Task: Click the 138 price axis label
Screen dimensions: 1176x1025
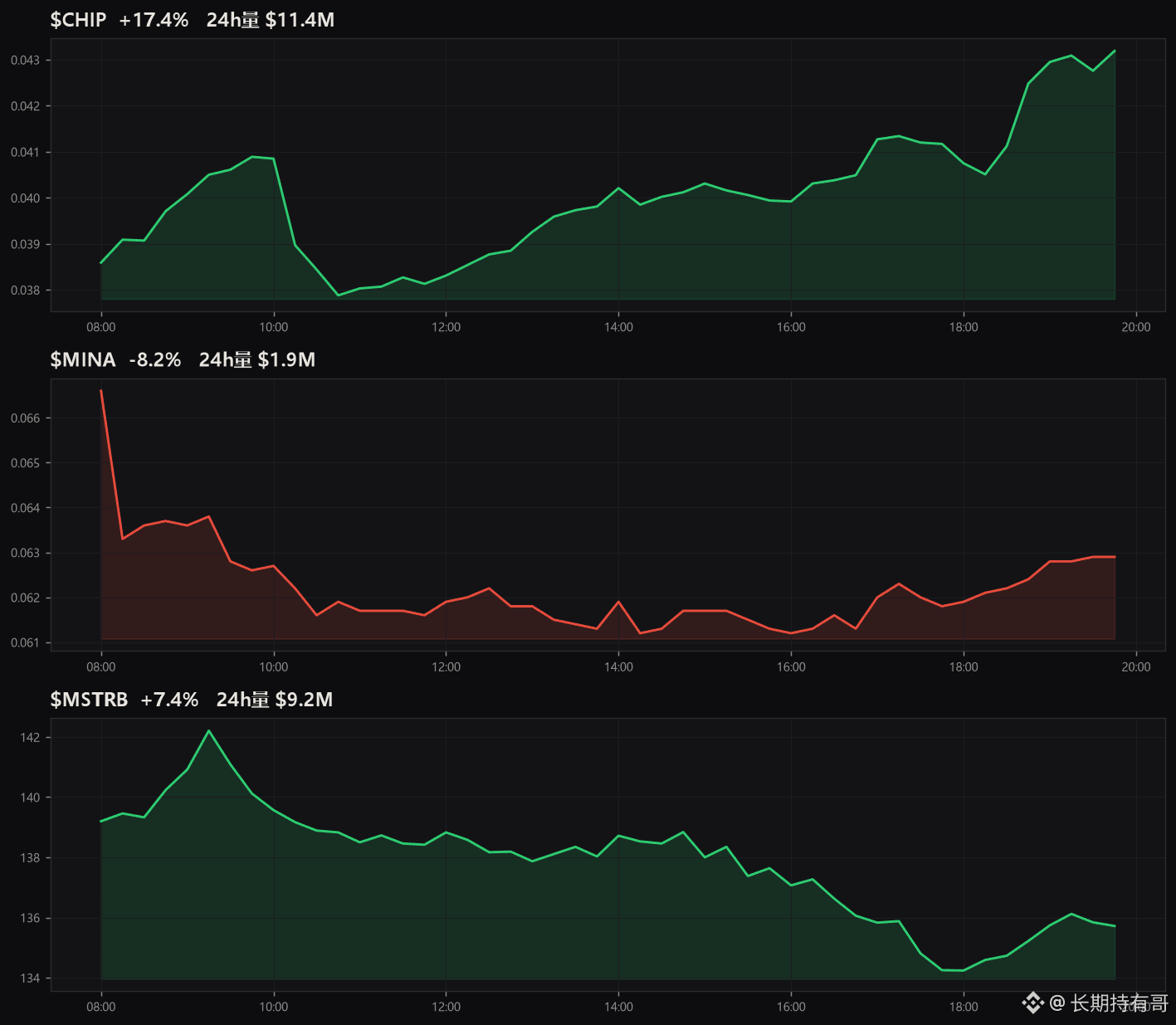Action: coord(30,858)
